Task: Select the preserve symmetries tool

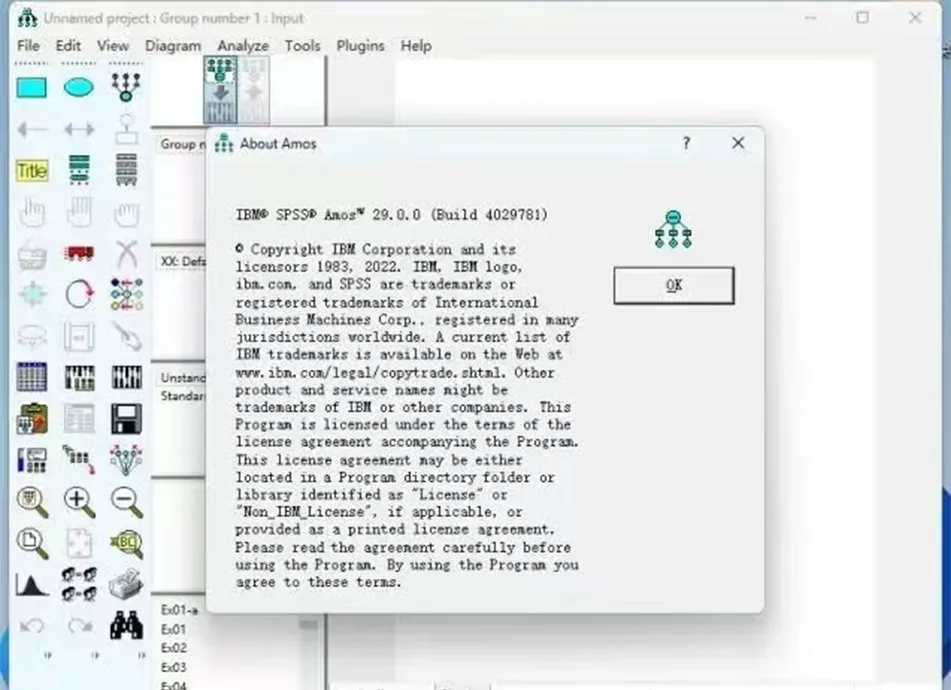Action: (x=126, y=460)
